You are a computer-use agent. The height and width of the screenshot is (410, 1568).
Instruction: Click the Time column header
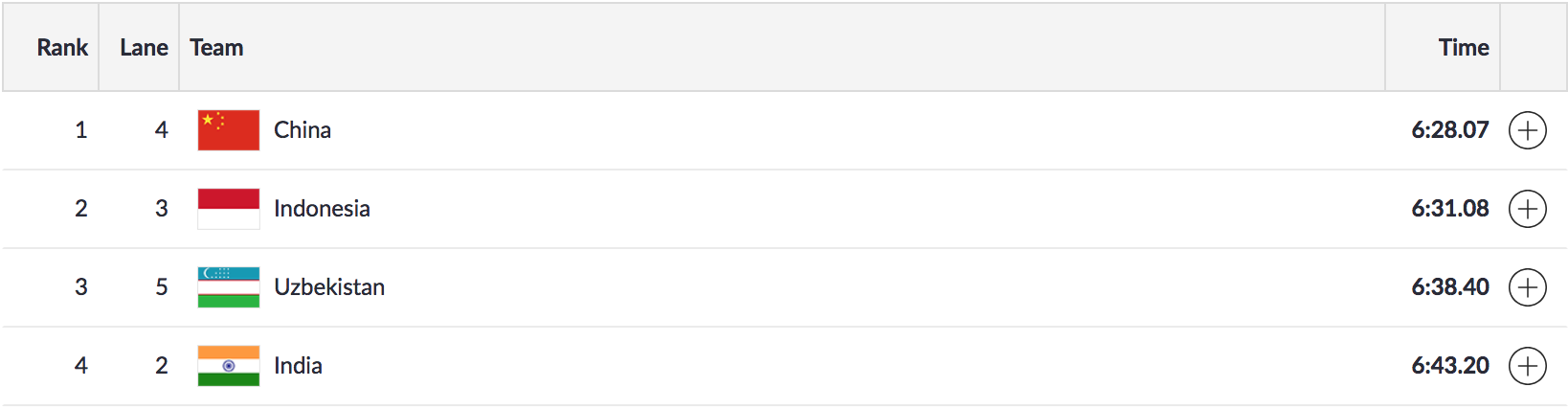coord(1463,48)
